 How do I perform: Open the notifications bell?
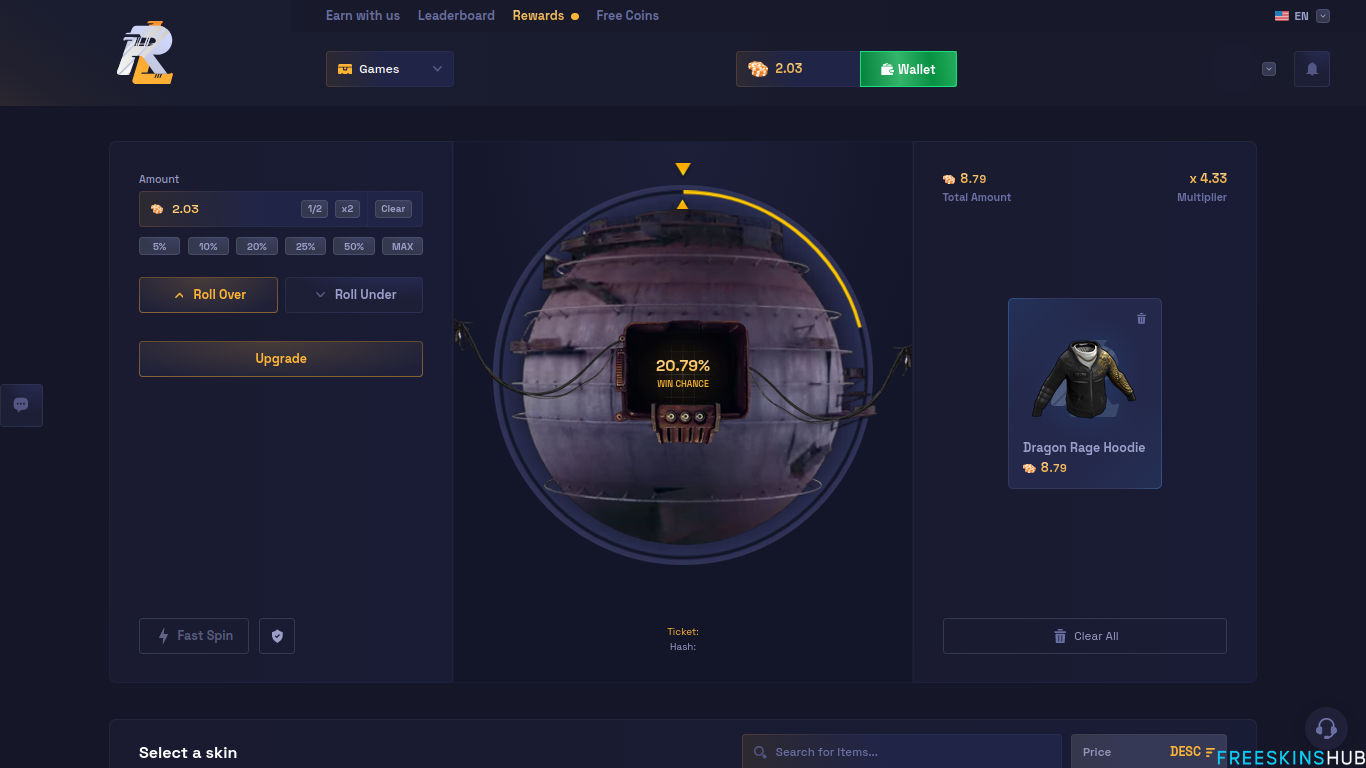1312,69
